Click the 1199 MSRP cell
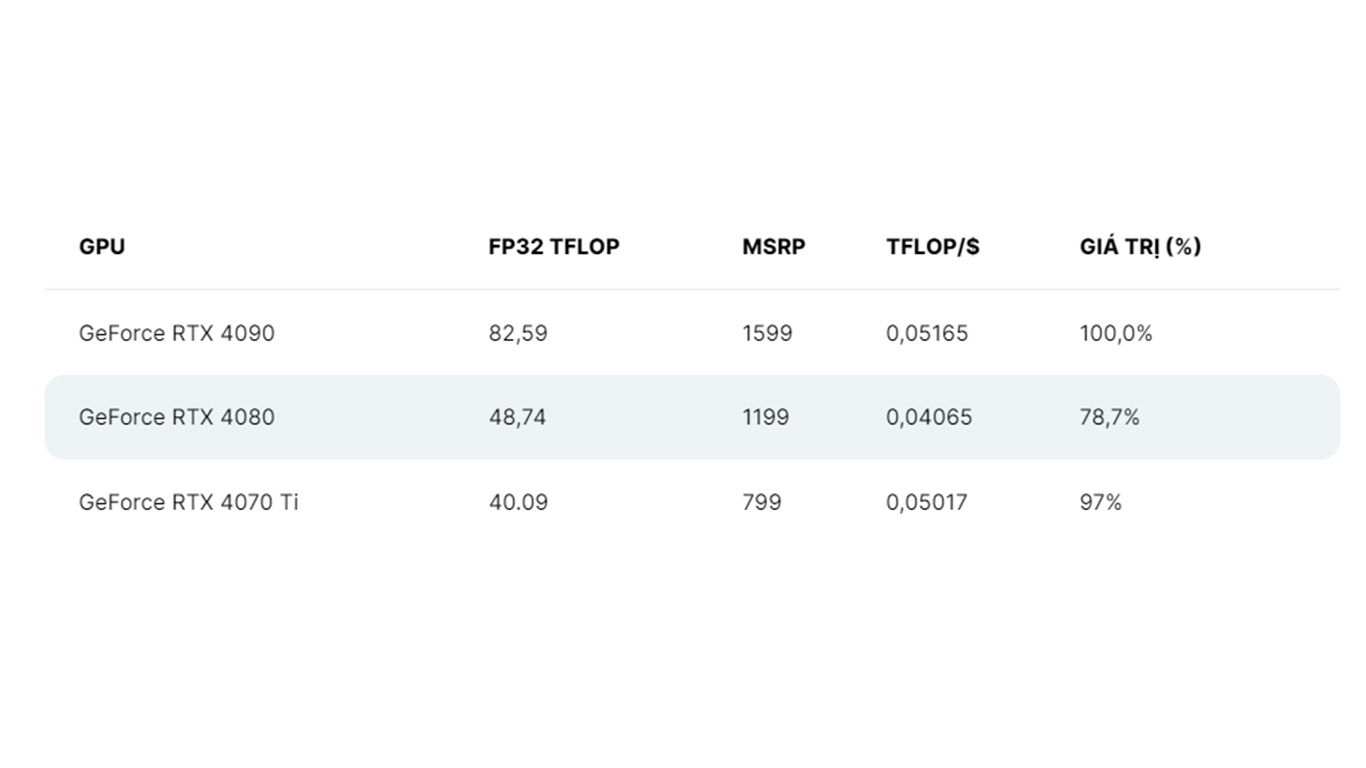 point(765,417)
